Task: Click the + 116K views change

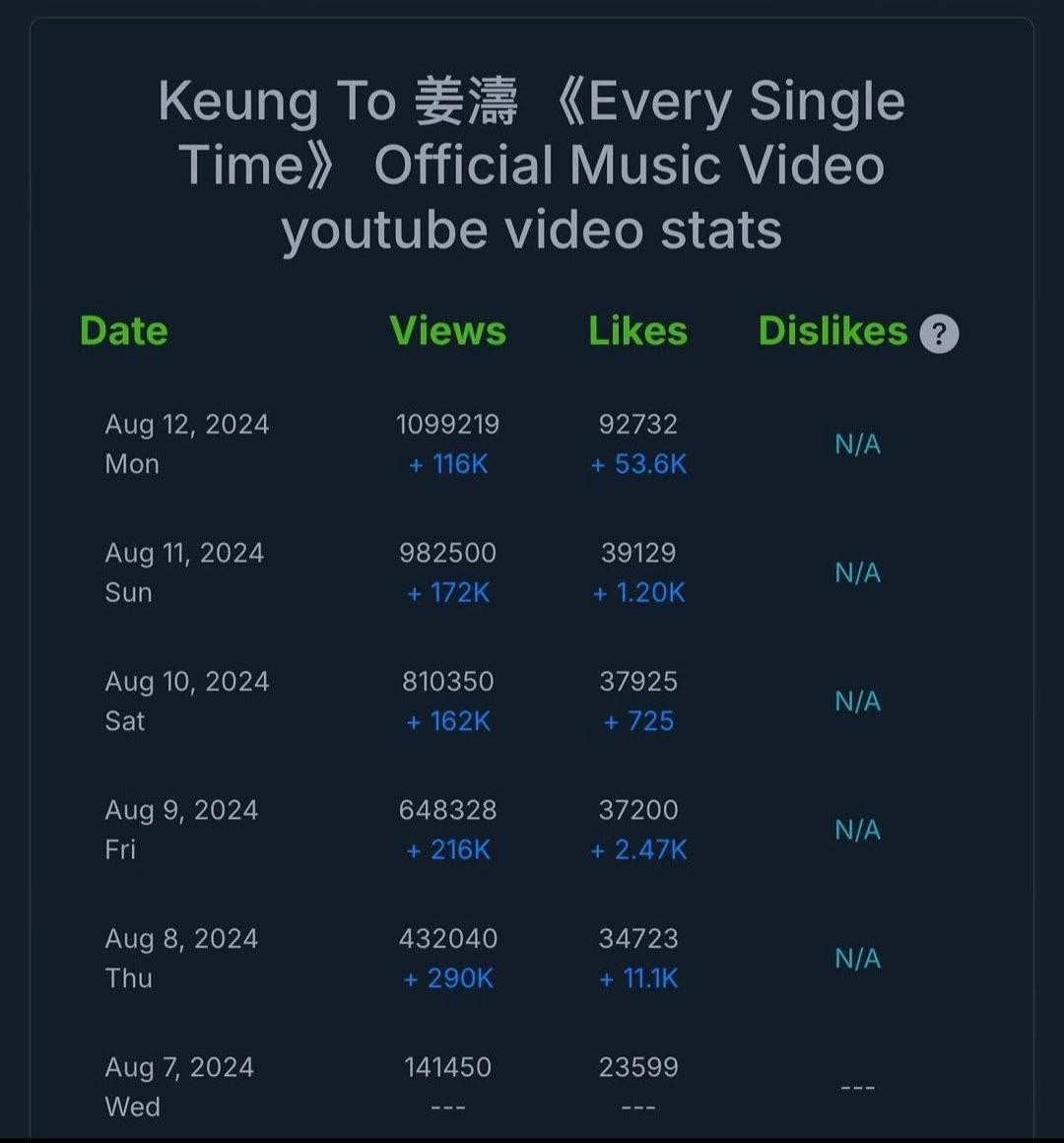Action: pyautogui.click(x=447, y=464)
